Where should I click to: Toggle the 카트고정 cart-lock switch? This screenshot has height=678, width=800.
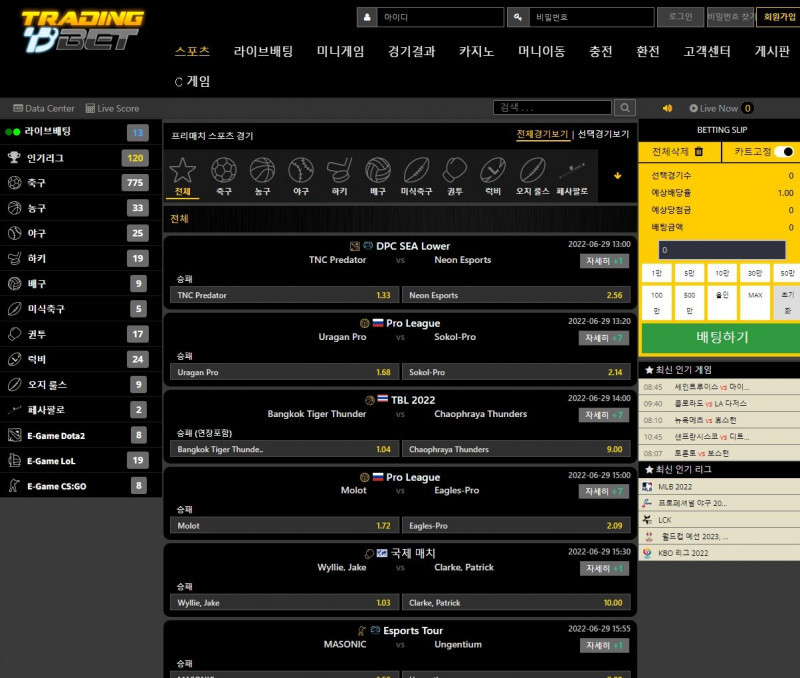click(784, 152)
